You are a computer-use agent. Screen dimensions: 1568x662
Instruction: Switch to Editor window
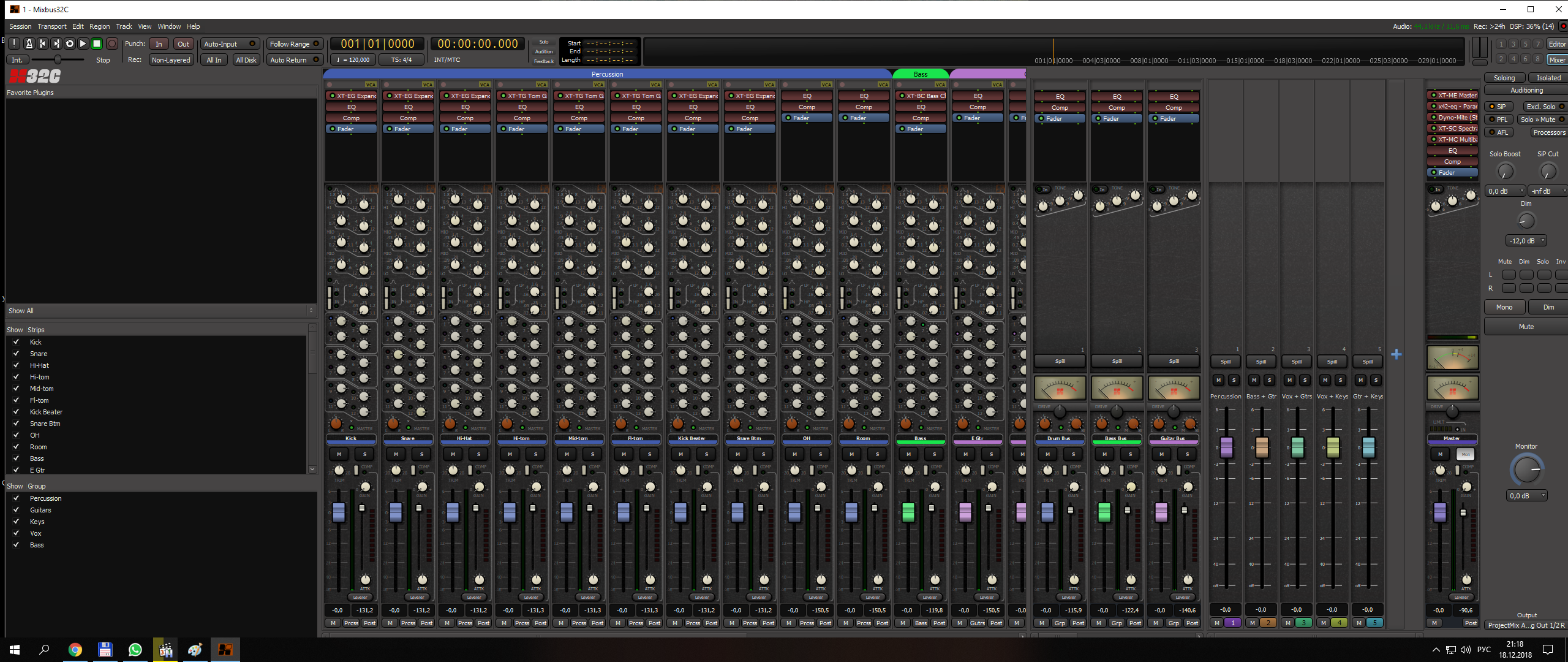1556,44
